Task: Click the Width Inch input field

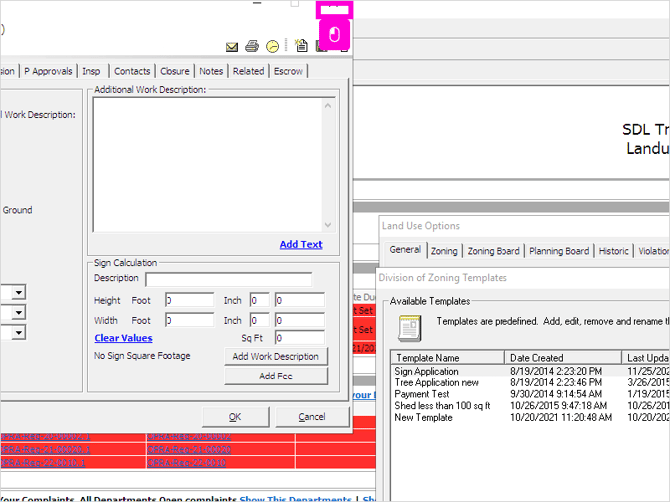Action: click(260, 320)
